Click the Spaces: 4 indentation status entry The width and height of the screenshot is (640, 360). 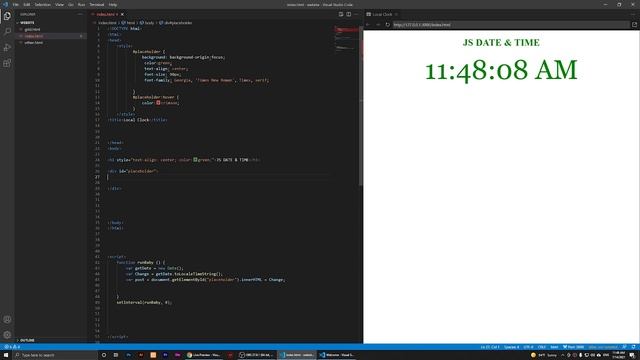(511, 347)
